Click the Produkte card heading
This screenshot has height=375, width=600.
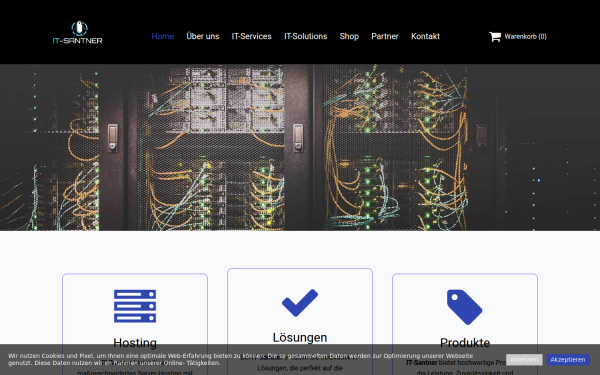coord(465,342)
